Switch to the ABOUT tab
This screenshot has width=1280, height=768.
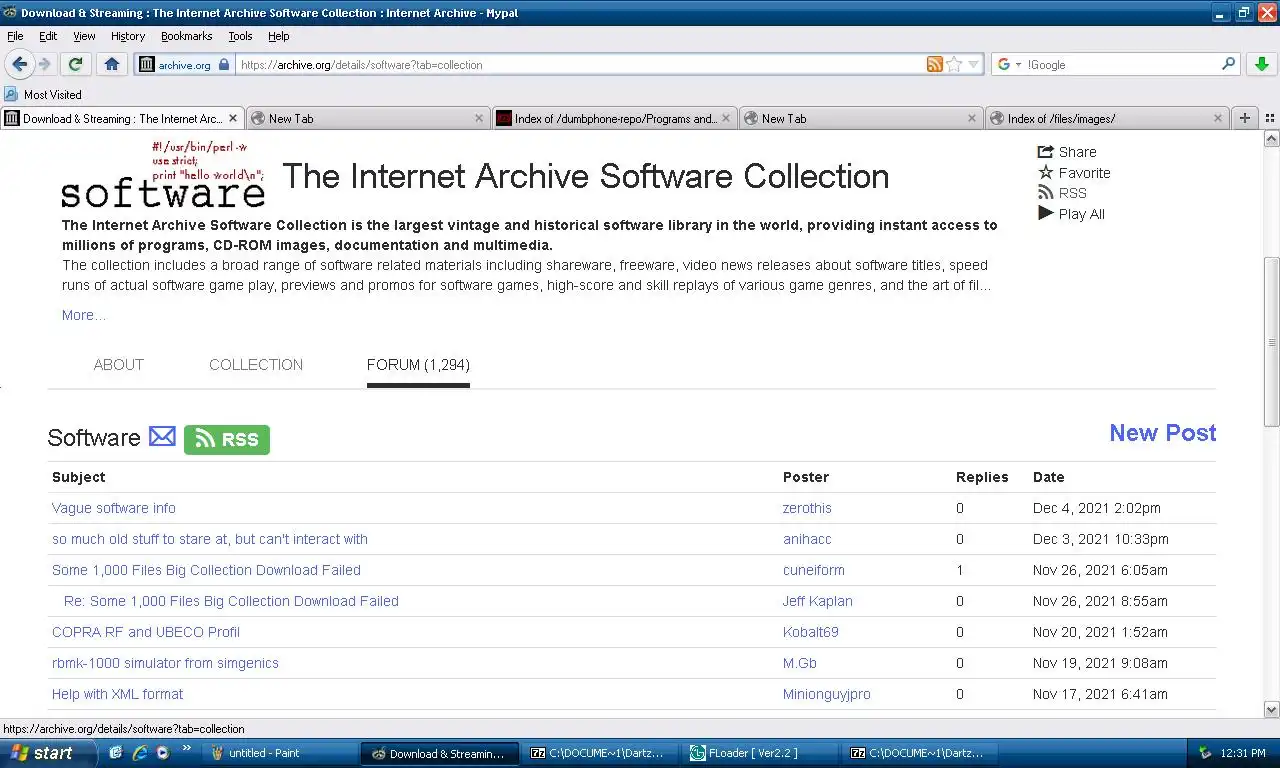[x=119, y=364]
